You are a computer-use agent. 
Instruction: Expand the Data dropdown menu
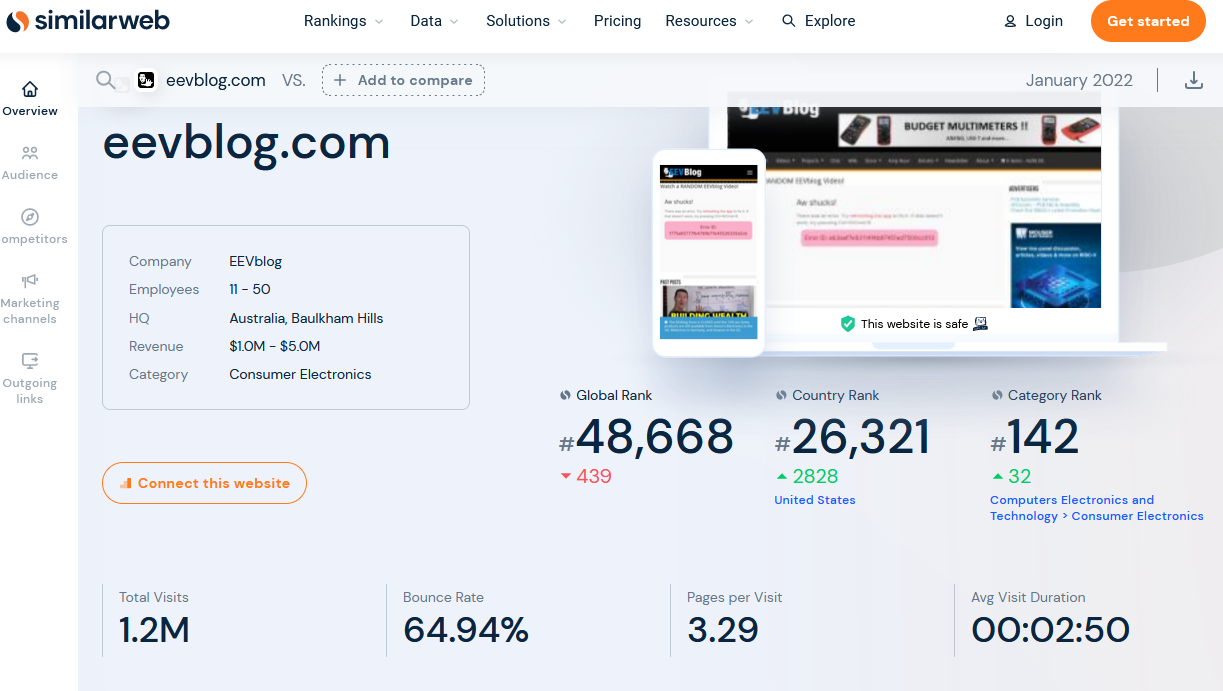coord(435,21)
